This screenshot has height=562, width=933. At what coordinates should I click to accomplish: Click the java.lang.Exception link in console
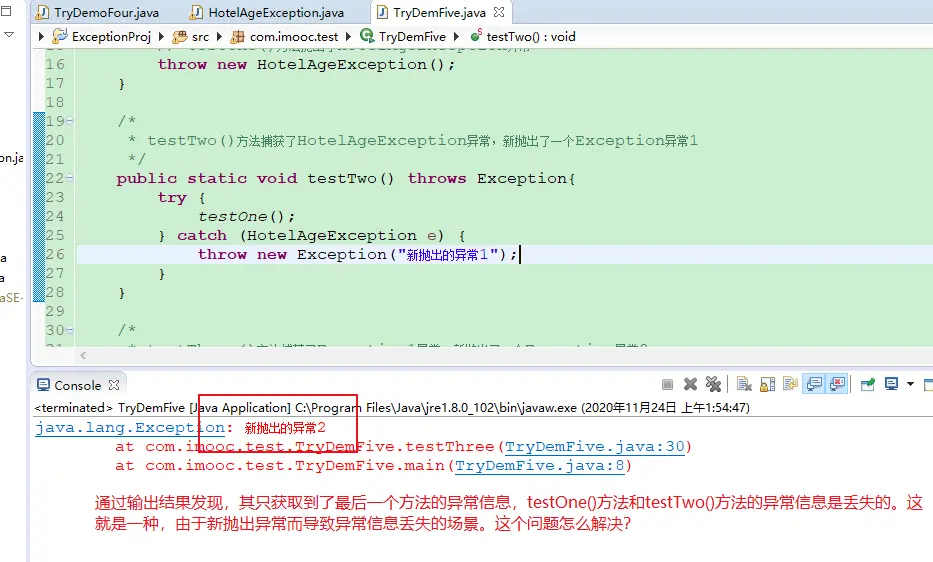tap(130, 427)
